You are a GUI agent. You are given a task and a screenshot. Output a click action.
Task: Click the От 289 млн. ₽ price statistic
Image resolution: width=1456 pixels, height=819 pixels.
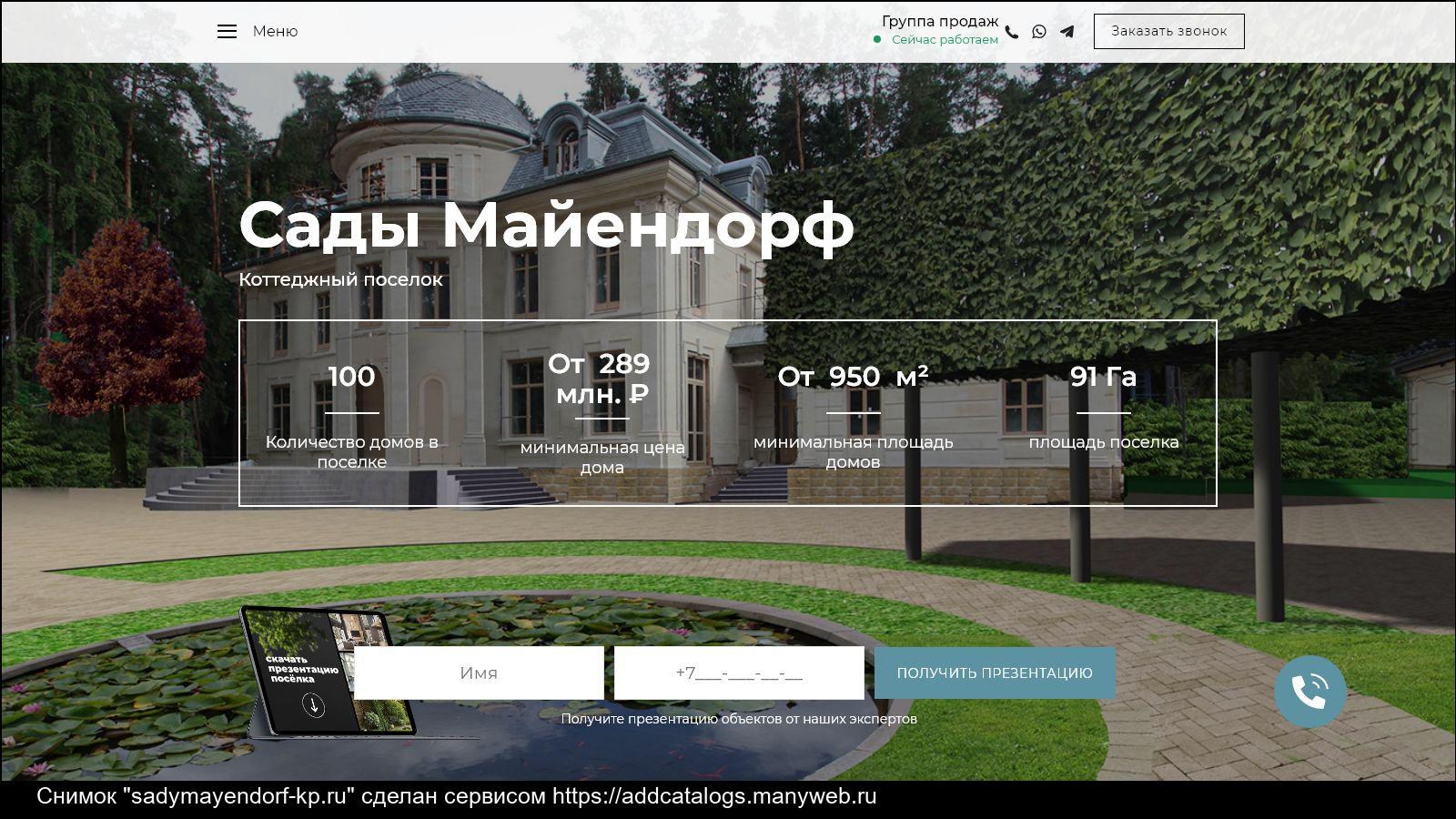(x=602, y=379)
